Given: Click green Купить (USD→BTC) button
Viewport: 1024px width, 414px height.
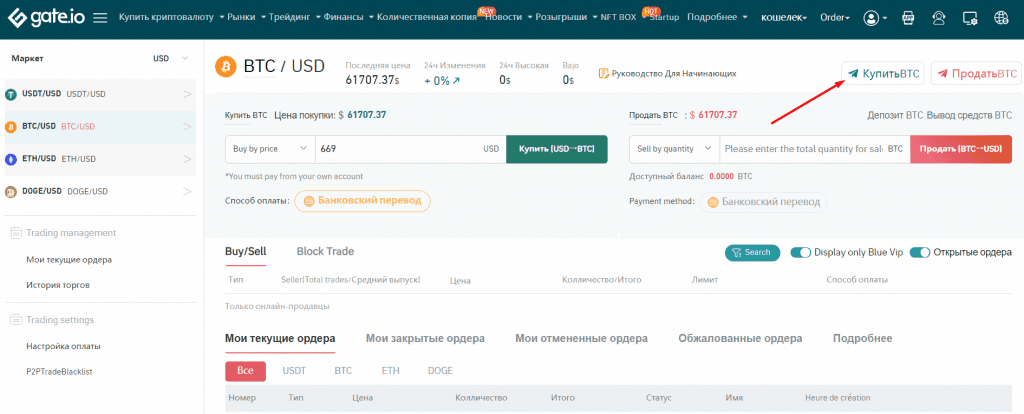Looking at the screenshot, I should [x=557, y=150].
